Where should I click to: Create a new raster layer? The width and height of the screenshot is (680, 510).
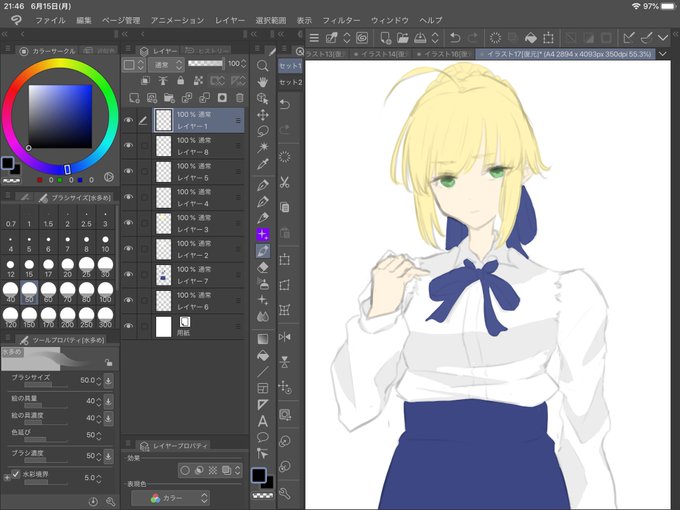click(x=134, y=98)
